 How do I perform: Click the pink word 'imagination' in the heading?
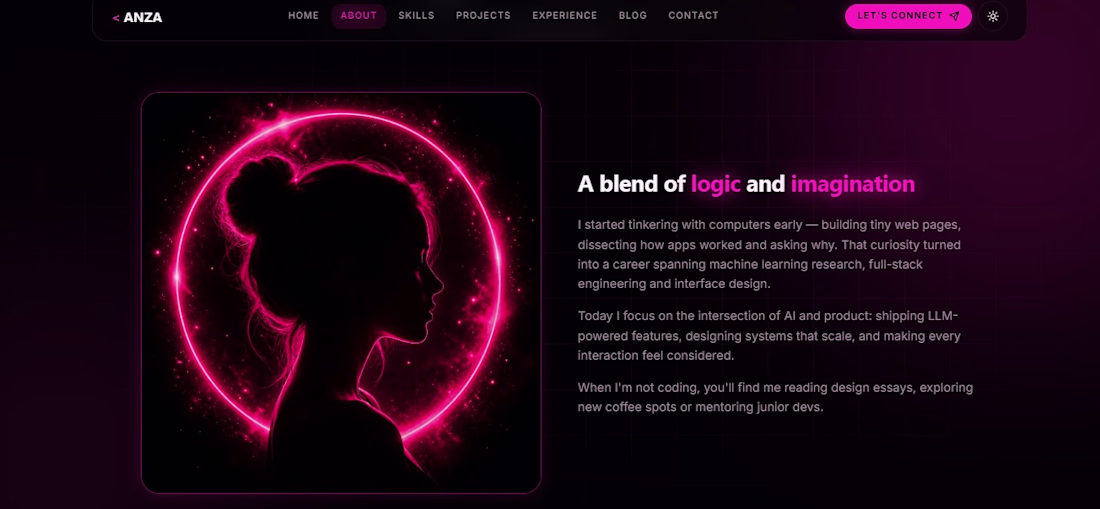click(852, 184)
